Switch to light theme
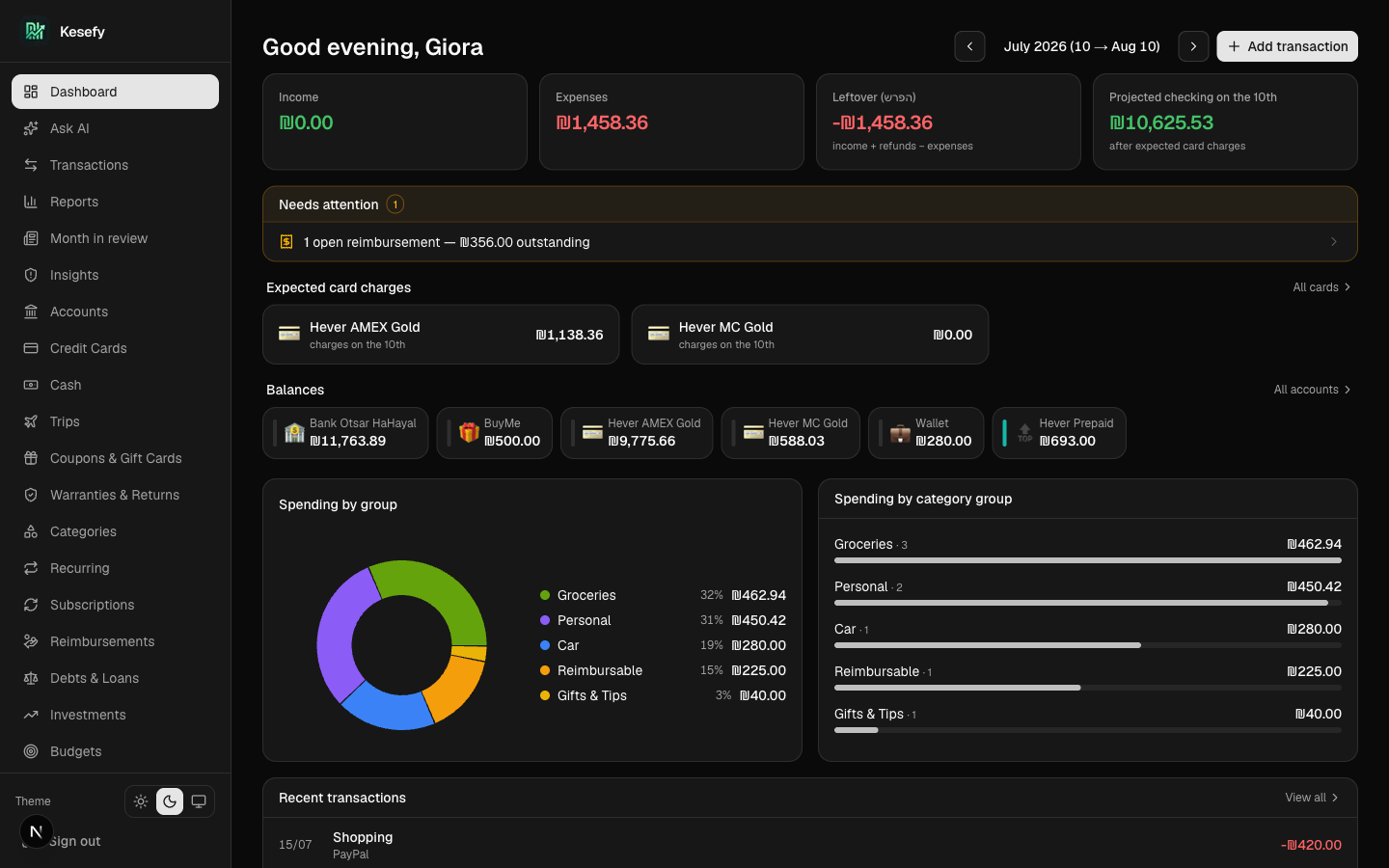 click(x=141, y=801)
